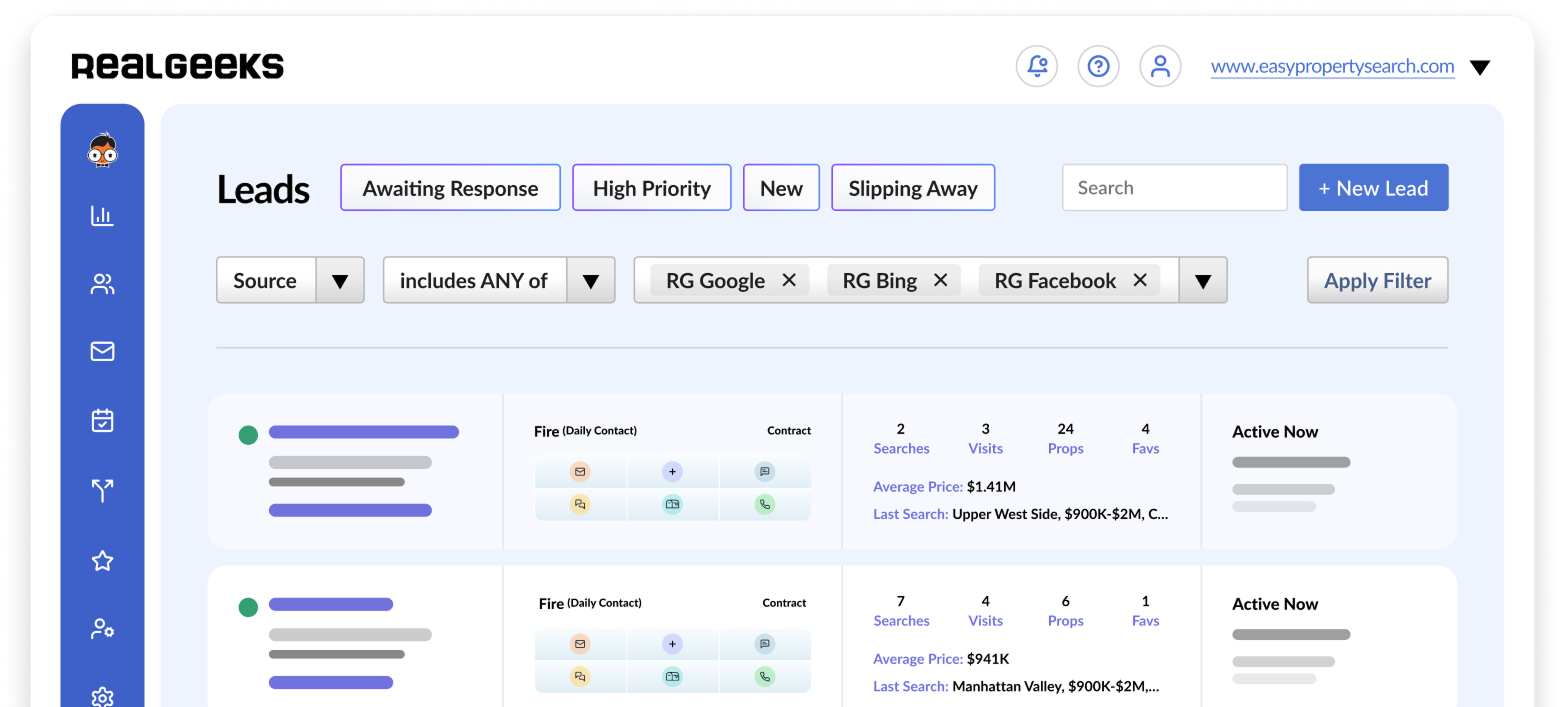Select the contacts icon in the sidebar
1565x707 pixels.
pos(103,284)
